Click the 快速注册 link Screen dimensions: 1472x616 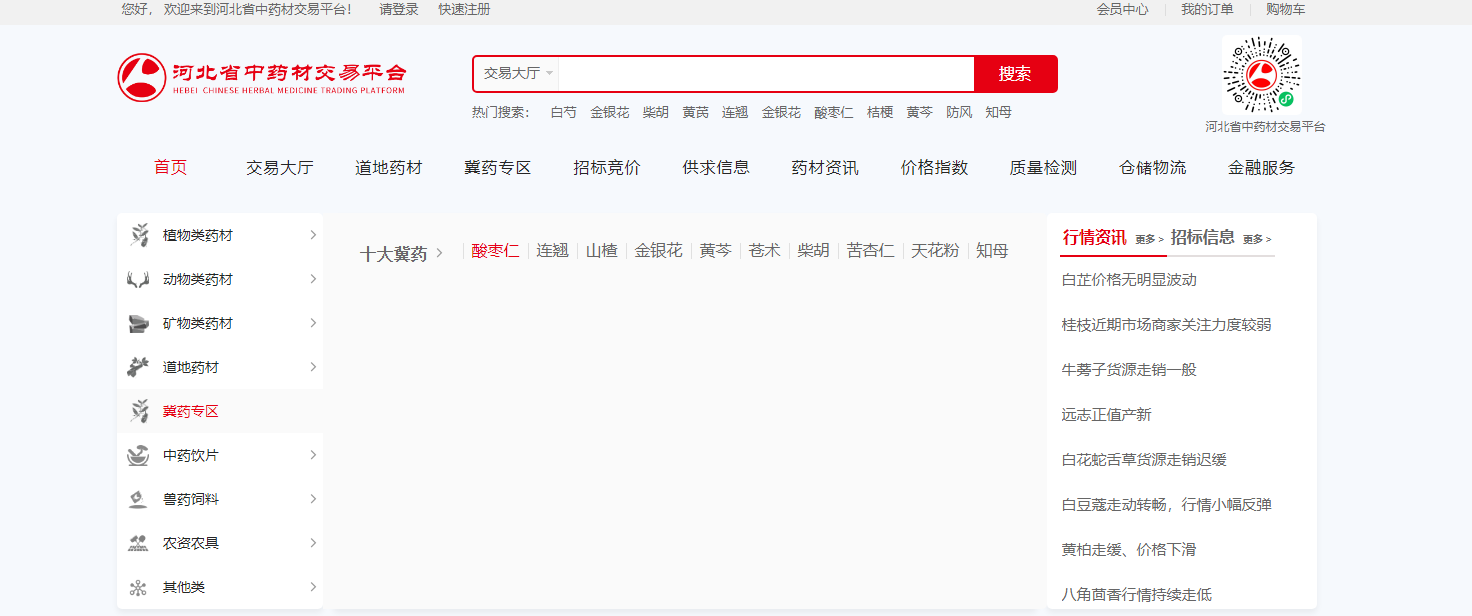pos(464,9)
